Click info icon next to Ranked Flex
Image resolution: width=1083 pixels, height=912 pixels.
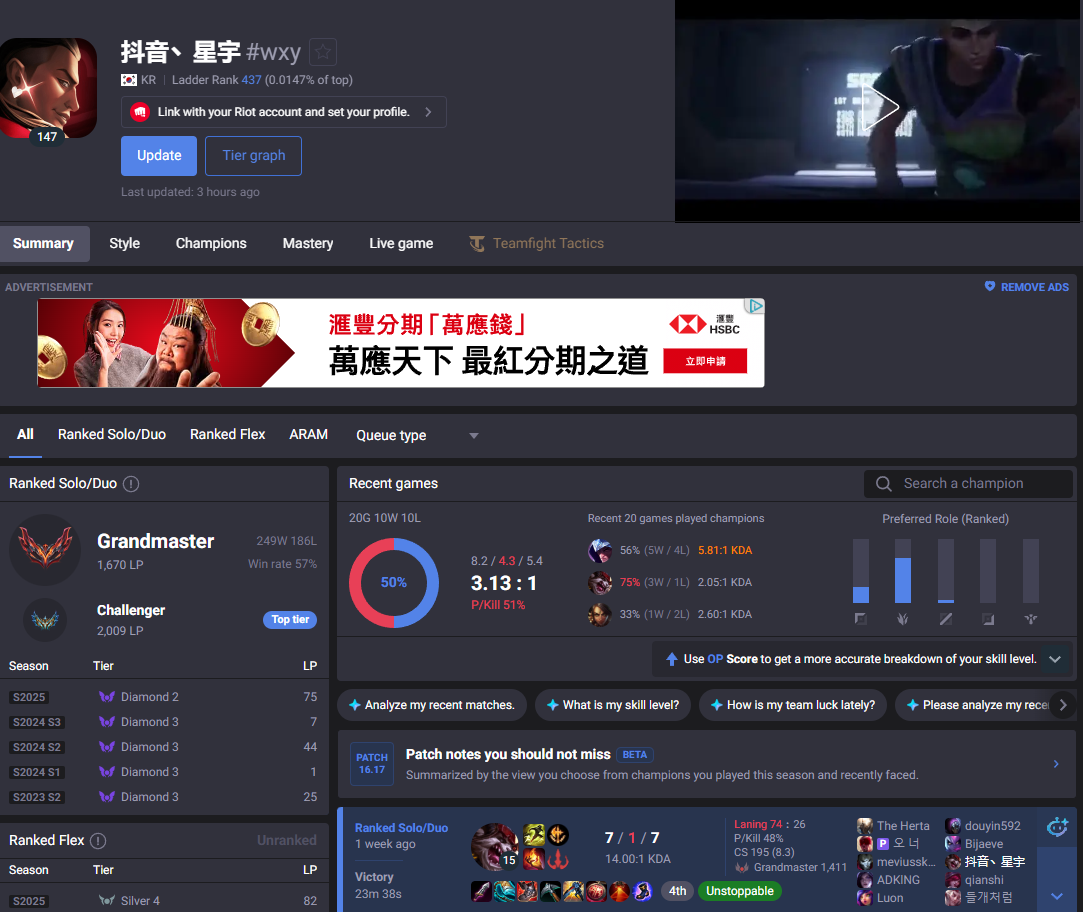(x=98, y=841)
